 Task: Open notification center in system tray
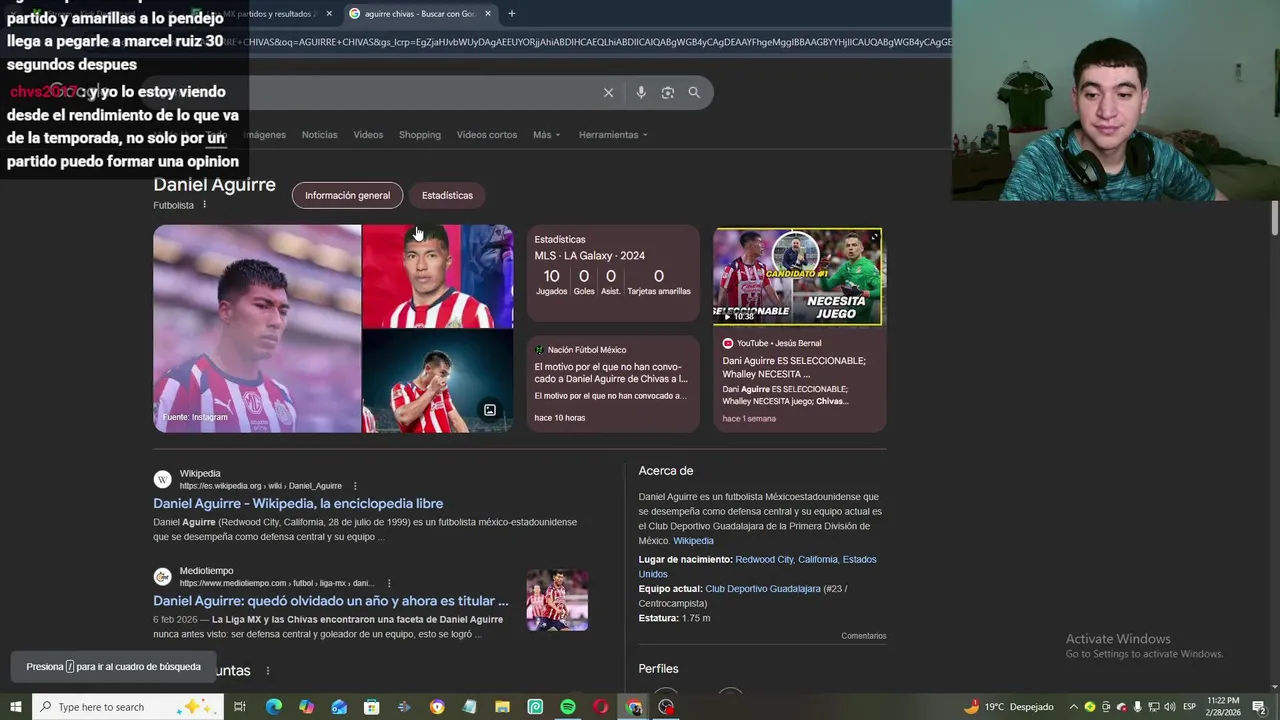pyautogui.click(x=1260, y=707)
